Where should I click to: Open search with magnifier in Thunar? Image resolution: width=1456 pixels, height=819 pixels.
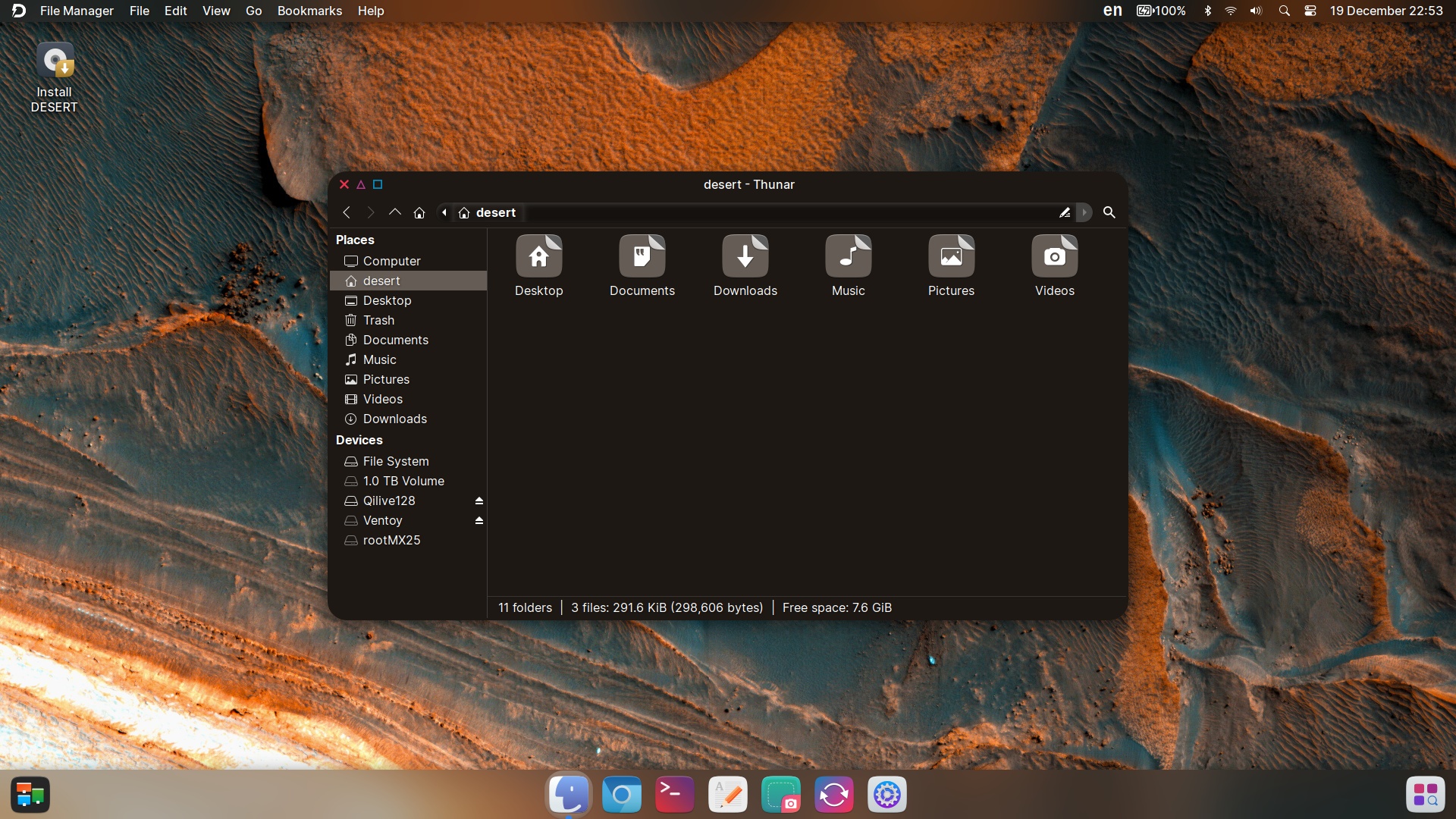1109,212
